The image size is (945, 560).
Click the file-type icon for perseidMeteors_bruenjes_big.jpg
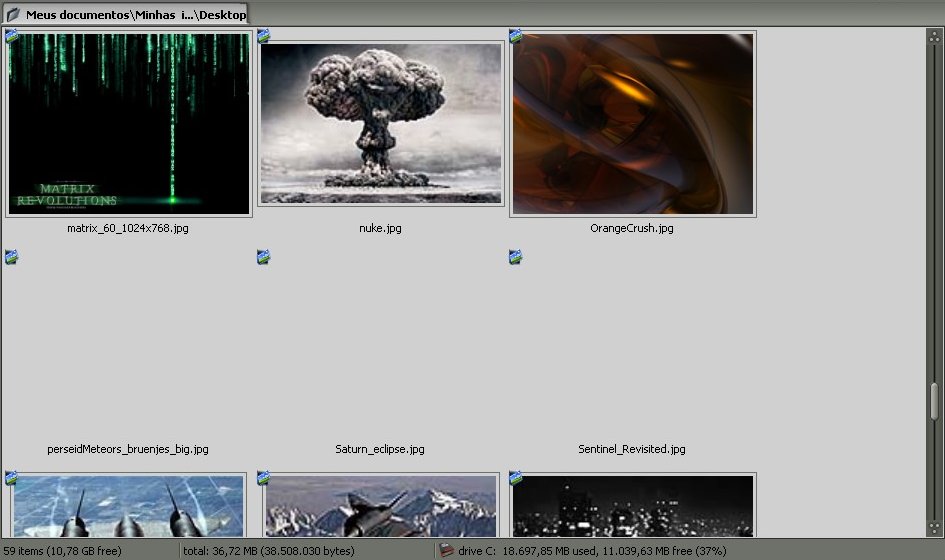12,257
